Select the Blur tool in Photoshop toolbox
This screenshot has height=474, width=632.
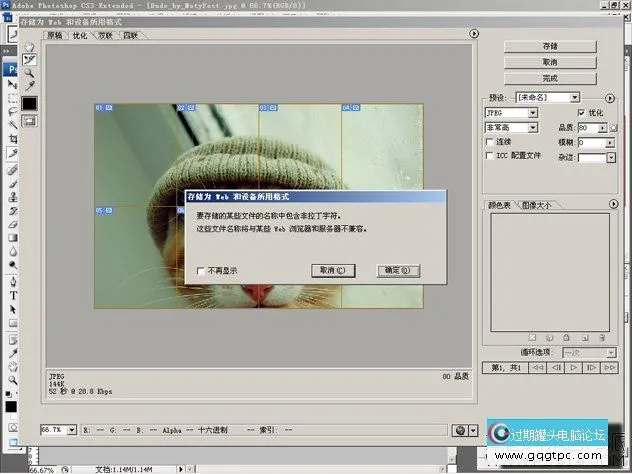tap(12, 252)
